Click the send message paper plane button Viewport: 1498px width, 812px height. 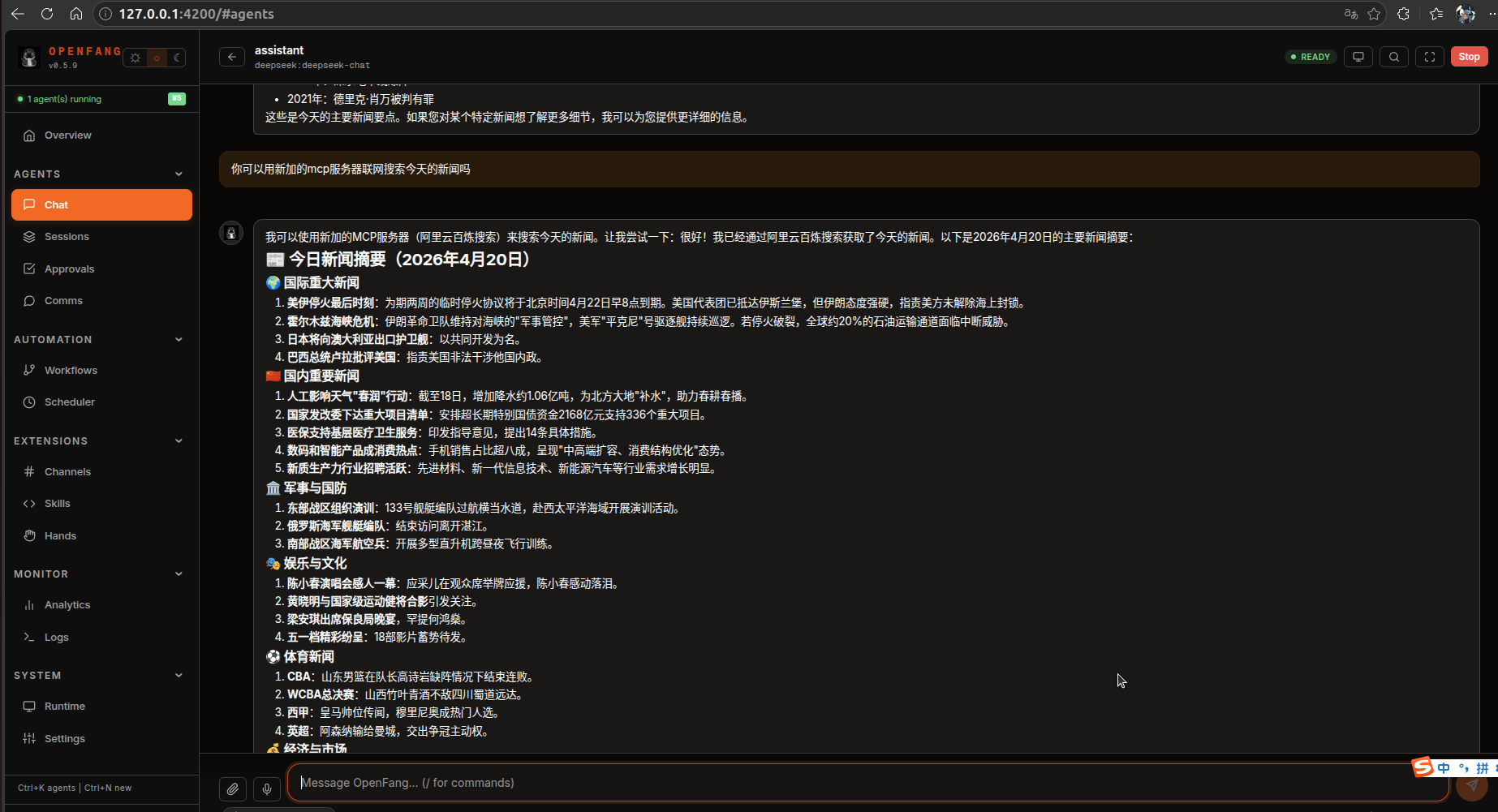click(1472, 785)
